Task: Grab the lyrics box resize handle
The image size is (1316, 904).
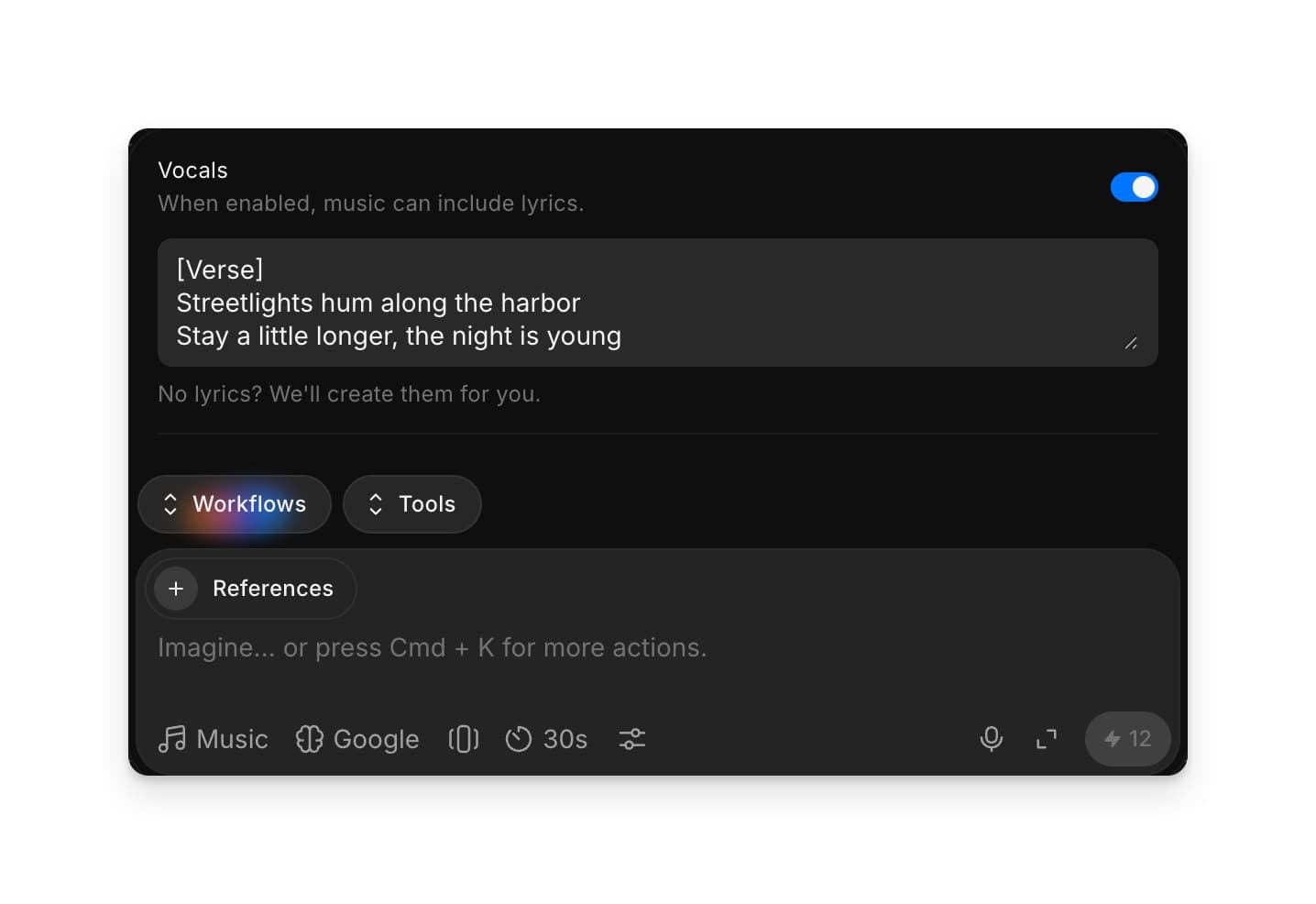Action: click(x=1131, y=343)
